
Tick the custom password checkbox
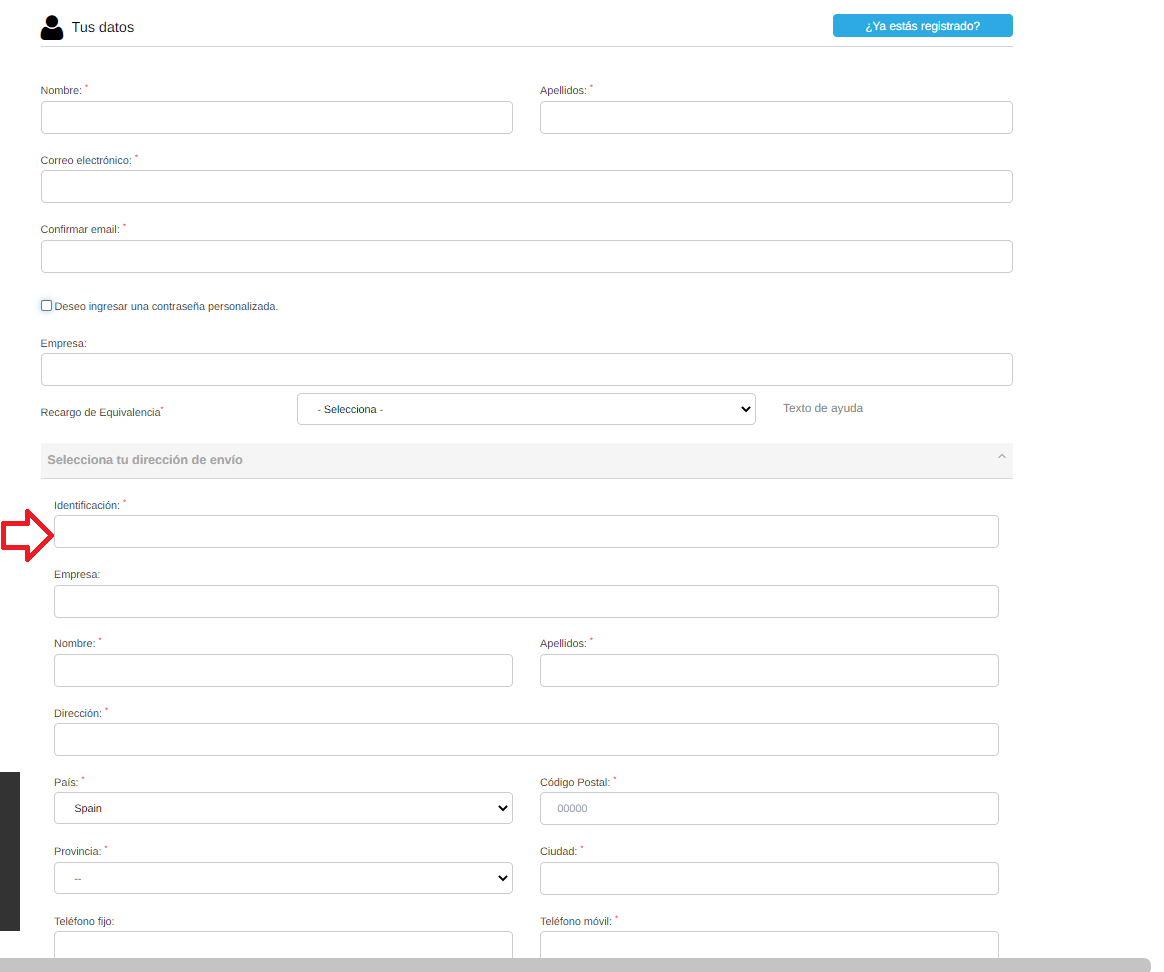(46, 305)
